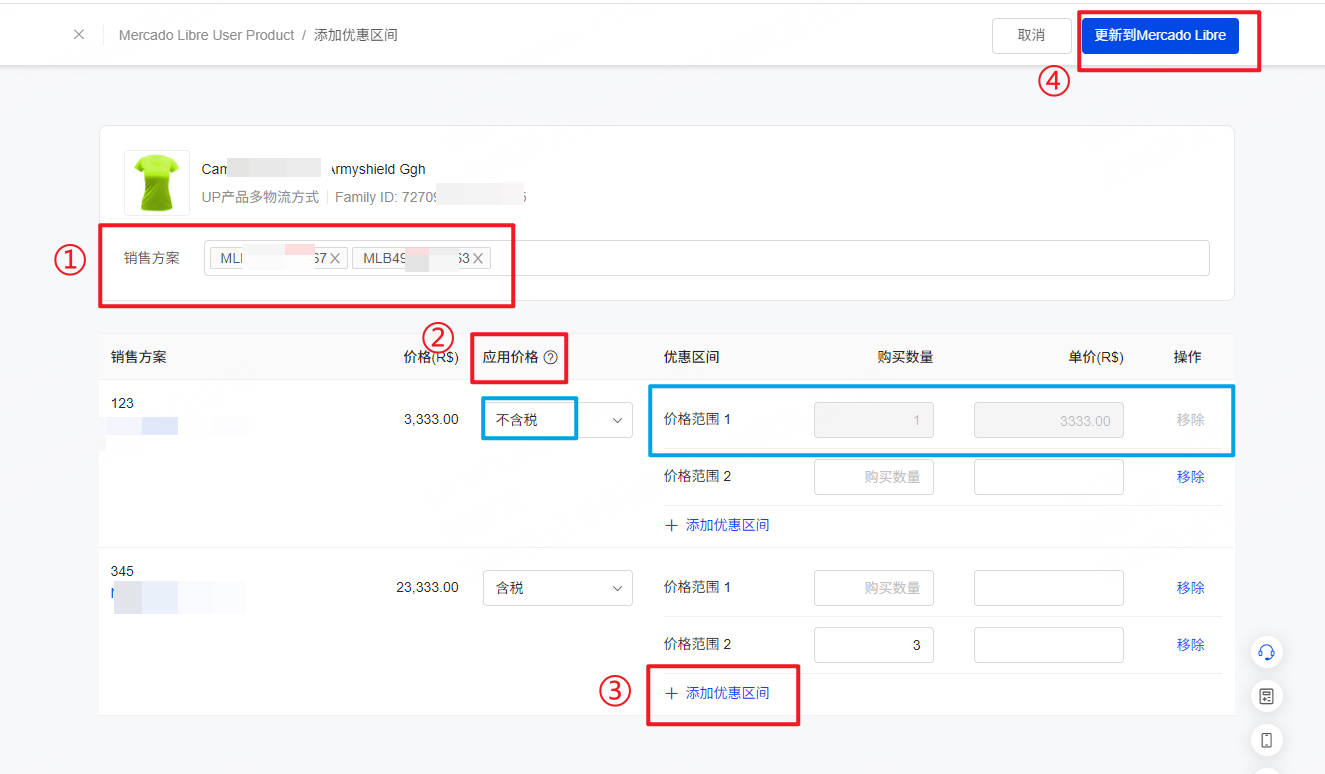The width and height of the screenshot is (1325, 774).
Task: Click 更新到Mercado Libre button
Action: tap(1160, 35)
